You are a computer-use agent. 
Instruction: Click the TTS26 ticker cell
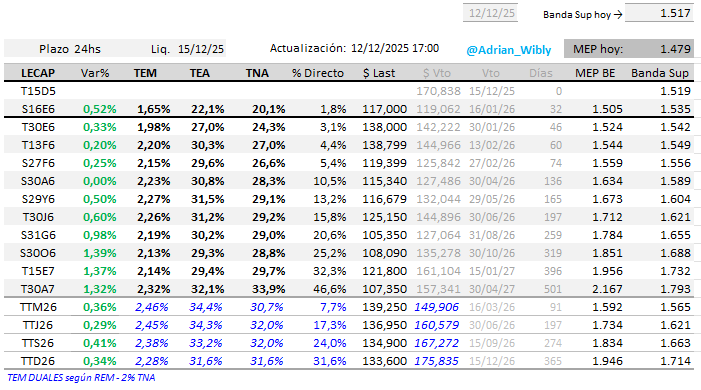pos(38,343)
